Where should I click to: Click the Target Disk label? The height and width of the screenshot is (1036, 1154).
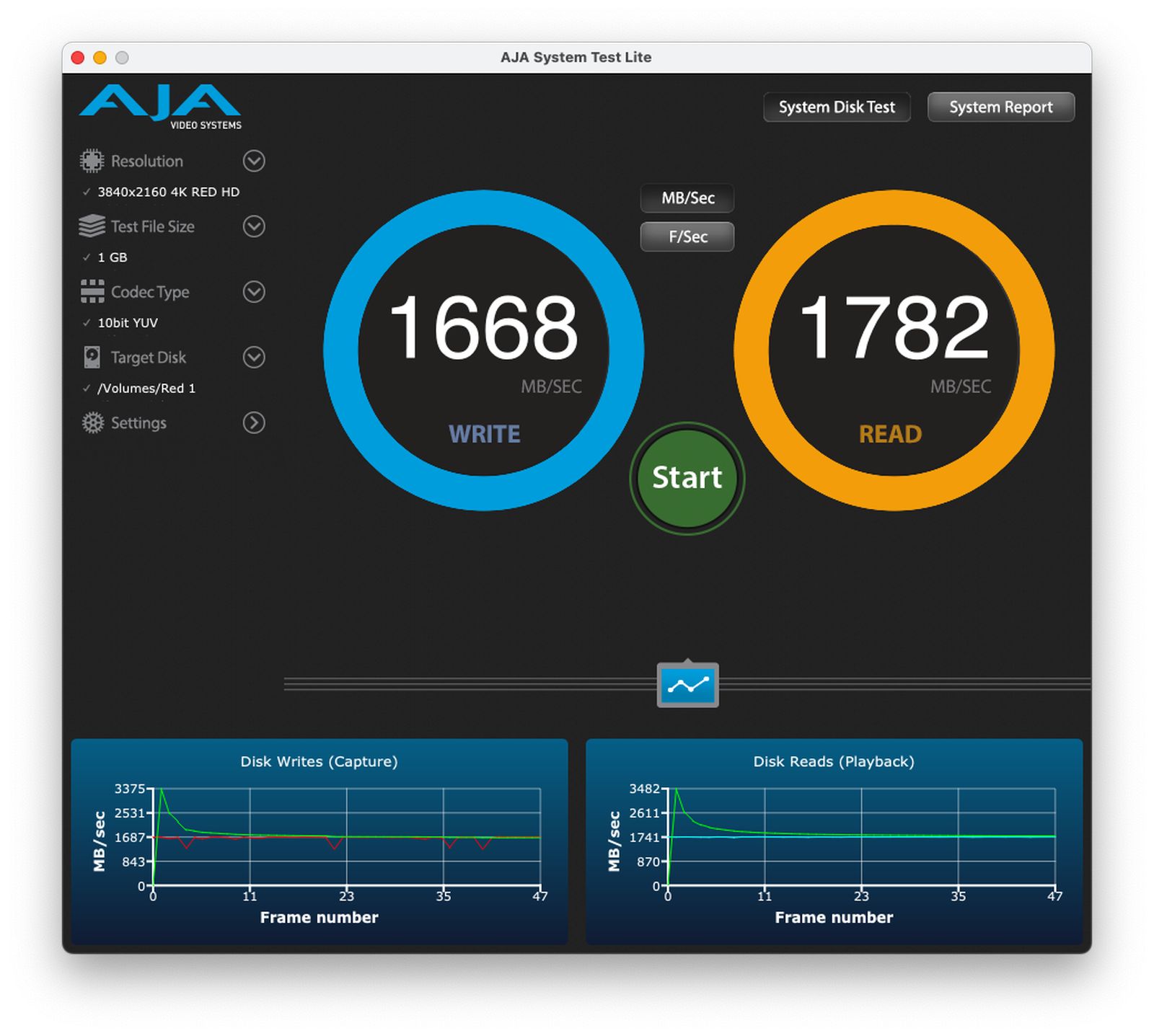[x=149, y=358]
